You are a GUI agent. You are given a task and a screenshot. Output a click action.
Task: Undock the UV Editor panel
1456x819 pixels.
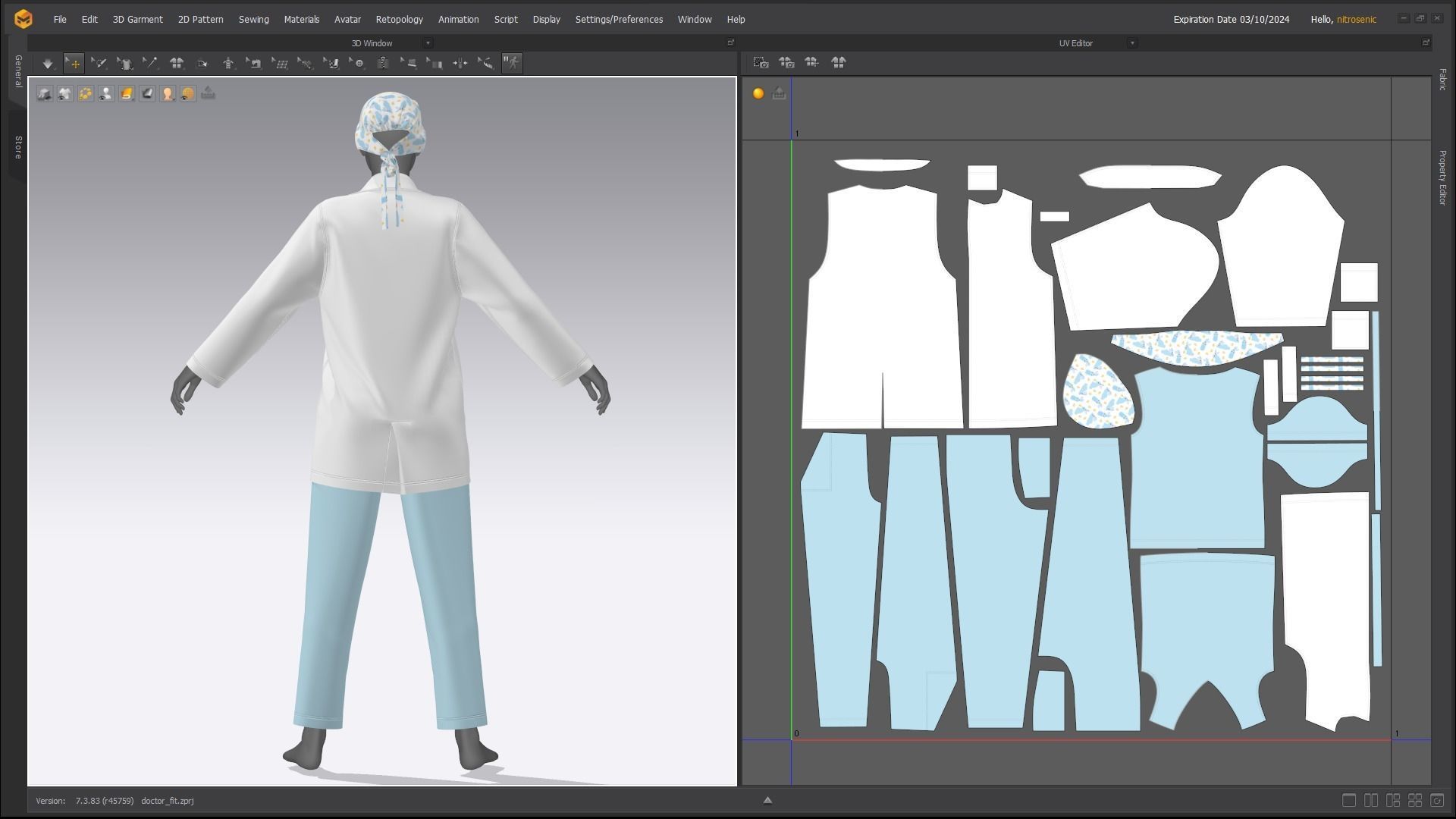(x=1426, y=43)
